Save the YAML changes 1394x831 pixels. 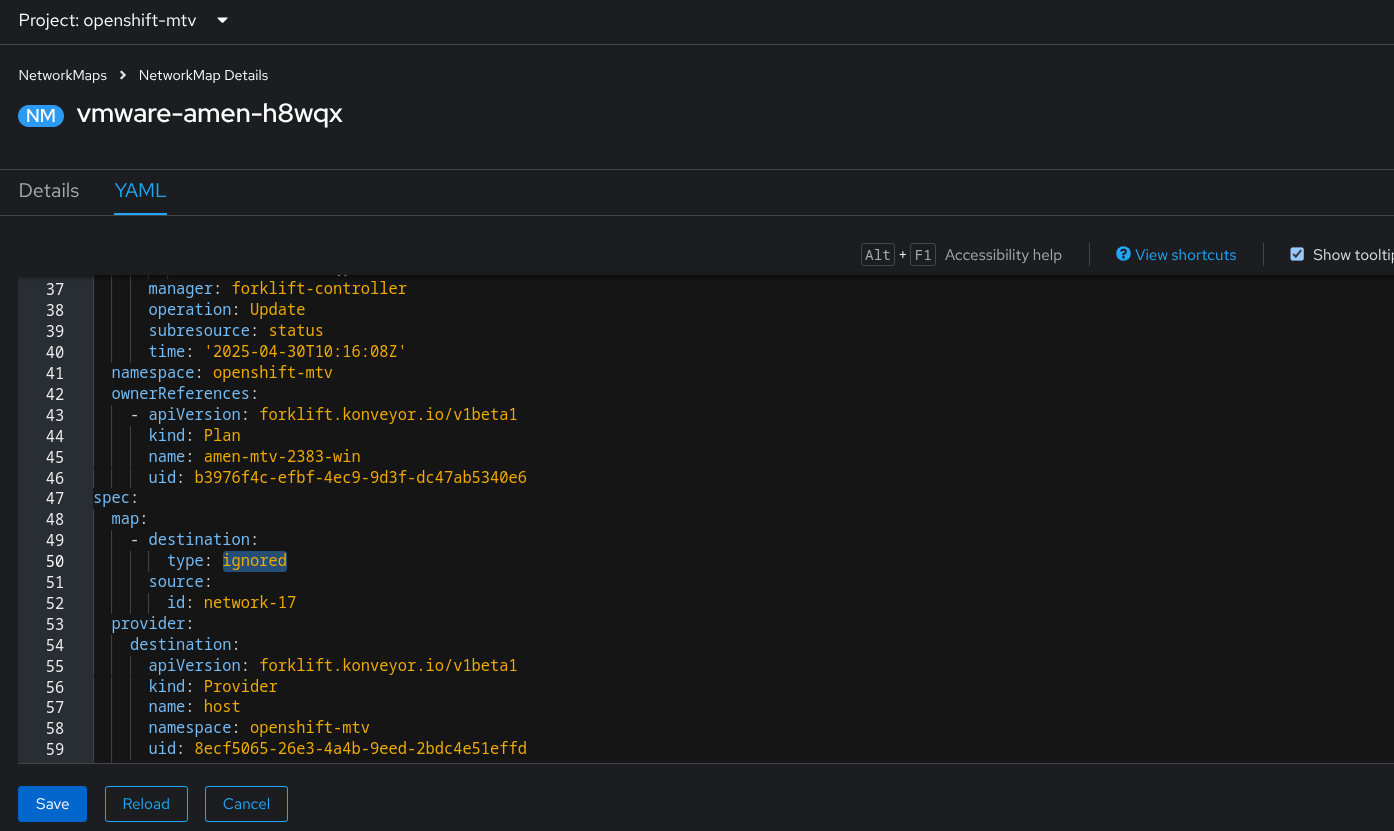pyautogui.click(x=52, y=804)
